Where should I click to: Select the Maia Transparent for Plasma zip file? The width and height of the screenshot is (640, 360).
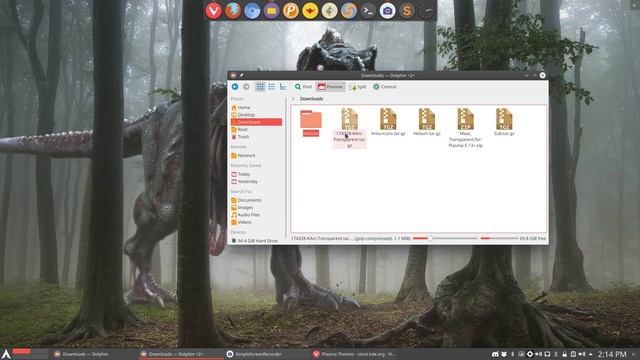coord(465,128)
